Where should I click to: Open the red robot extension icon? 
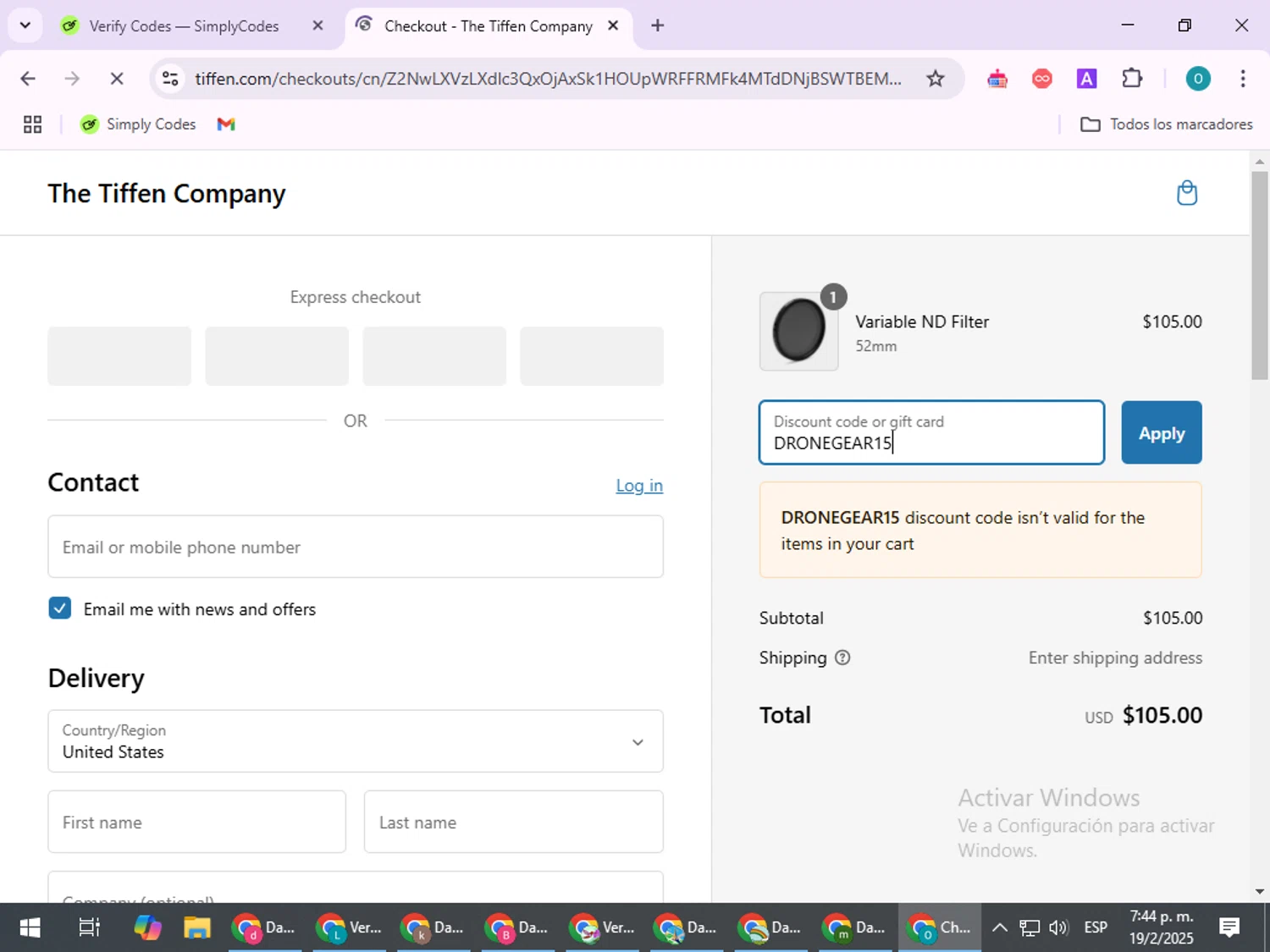click(x=997, y=79)
